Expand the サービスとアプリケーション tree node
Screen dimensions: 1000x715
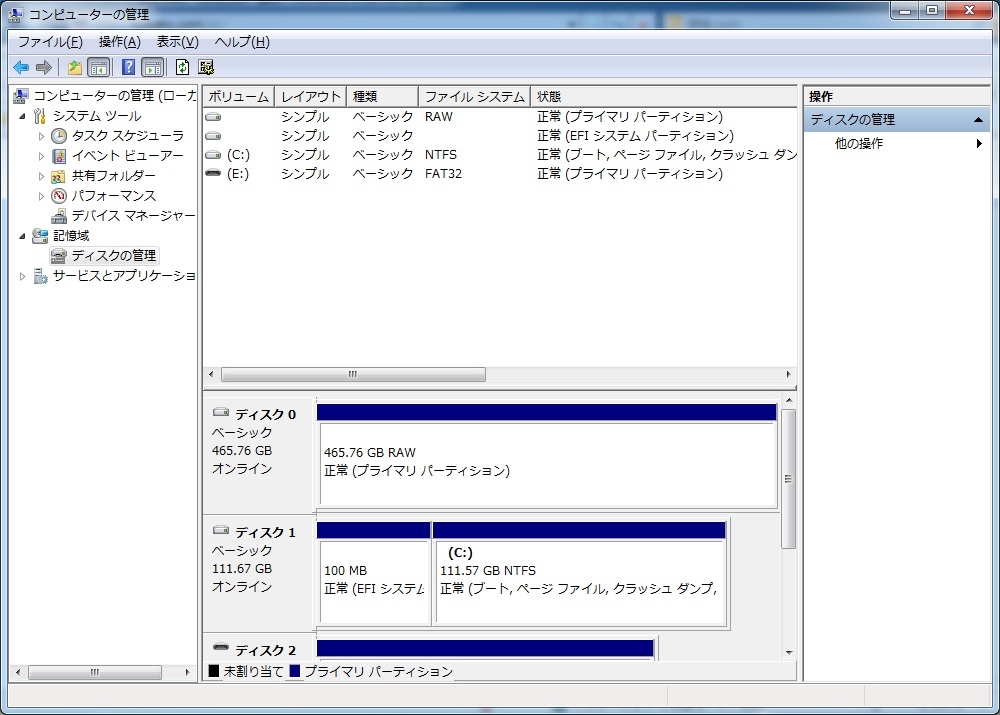click(x=22, y=276)
